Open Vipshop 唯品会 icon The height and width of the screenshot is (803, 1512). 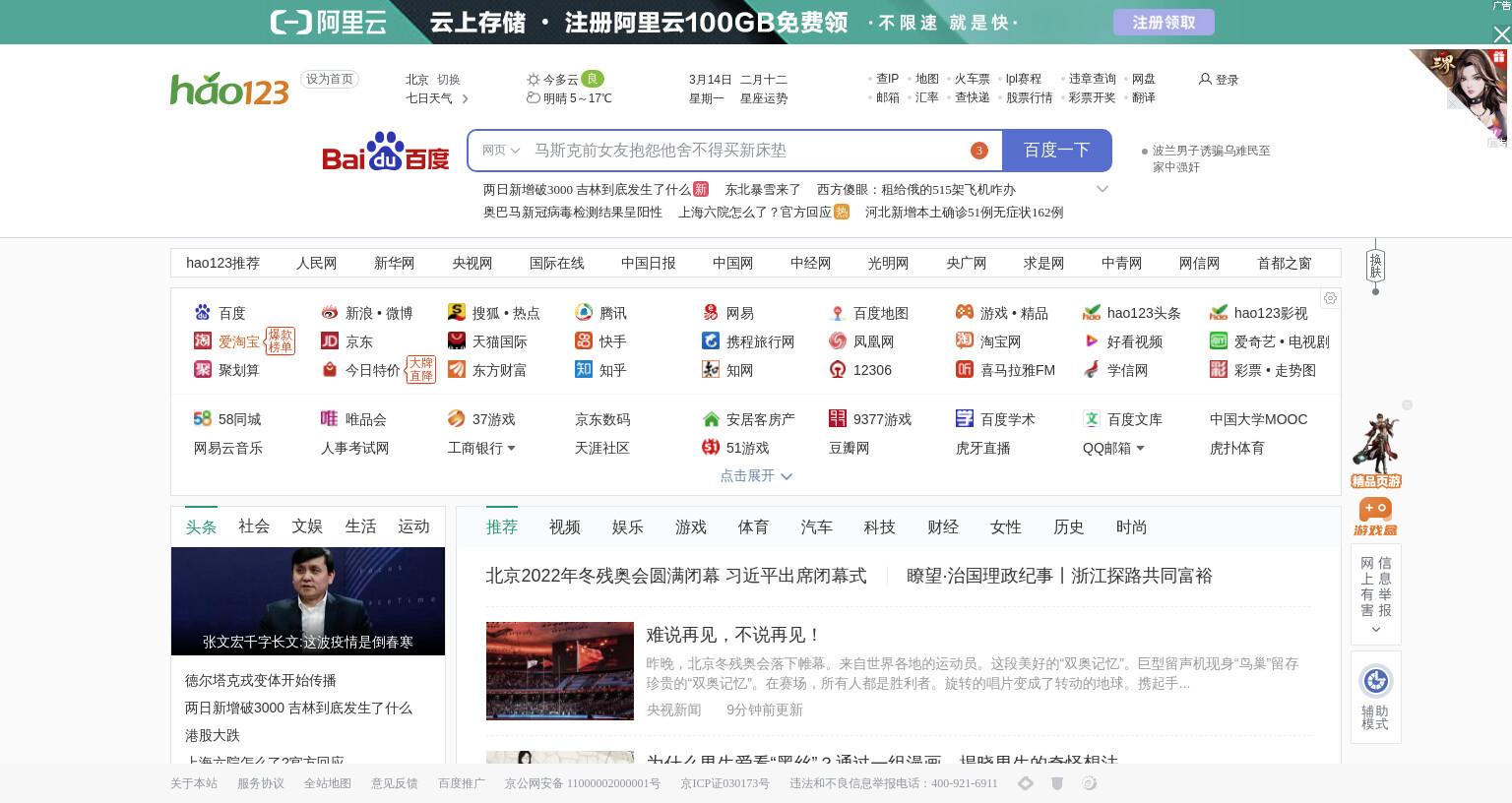coord(330,419)
